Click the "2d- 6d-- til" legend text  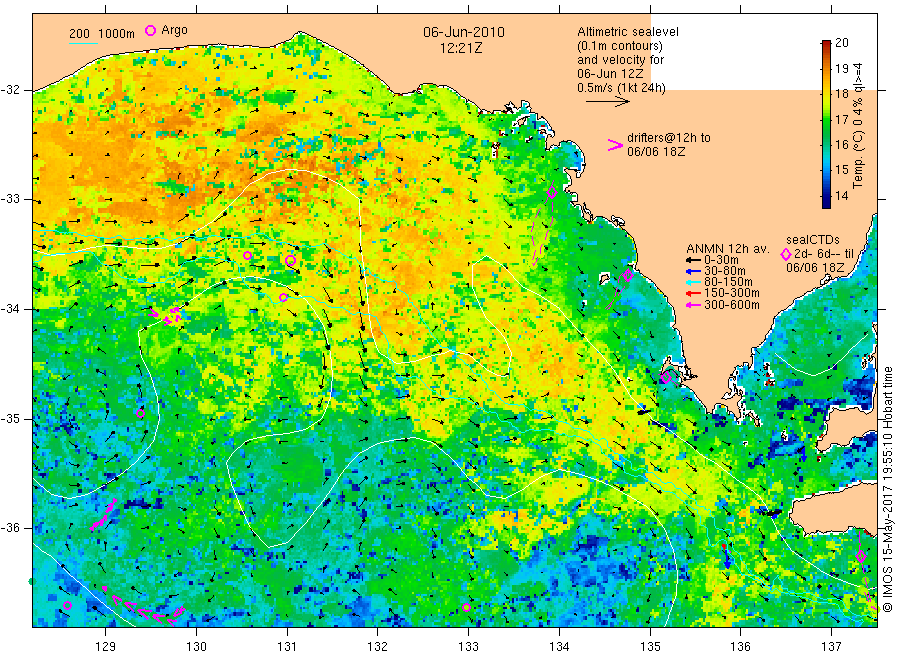pos(824,254)
